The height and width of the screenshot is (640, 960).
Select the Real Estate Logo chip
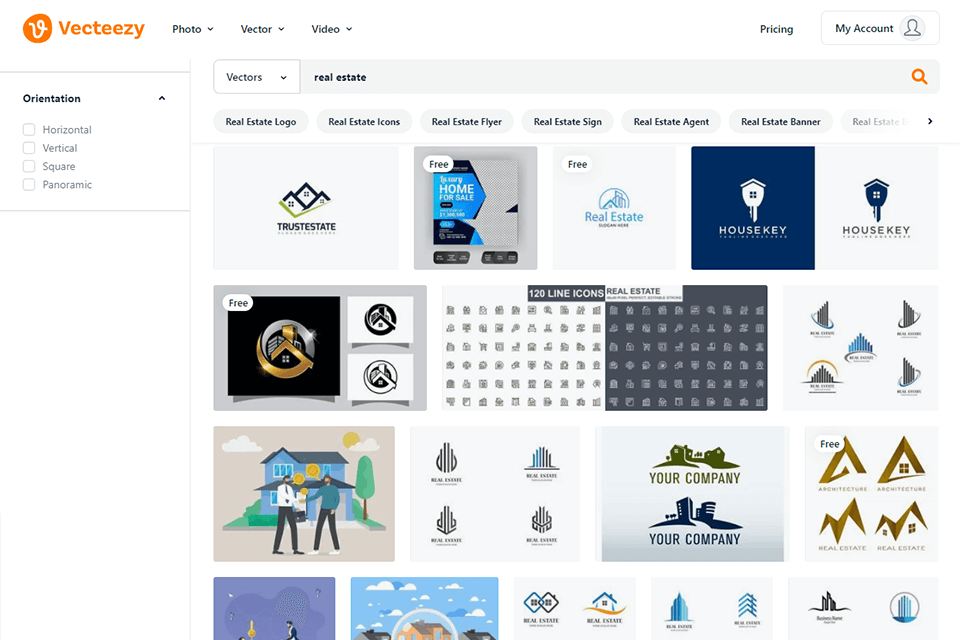(261, 121)
